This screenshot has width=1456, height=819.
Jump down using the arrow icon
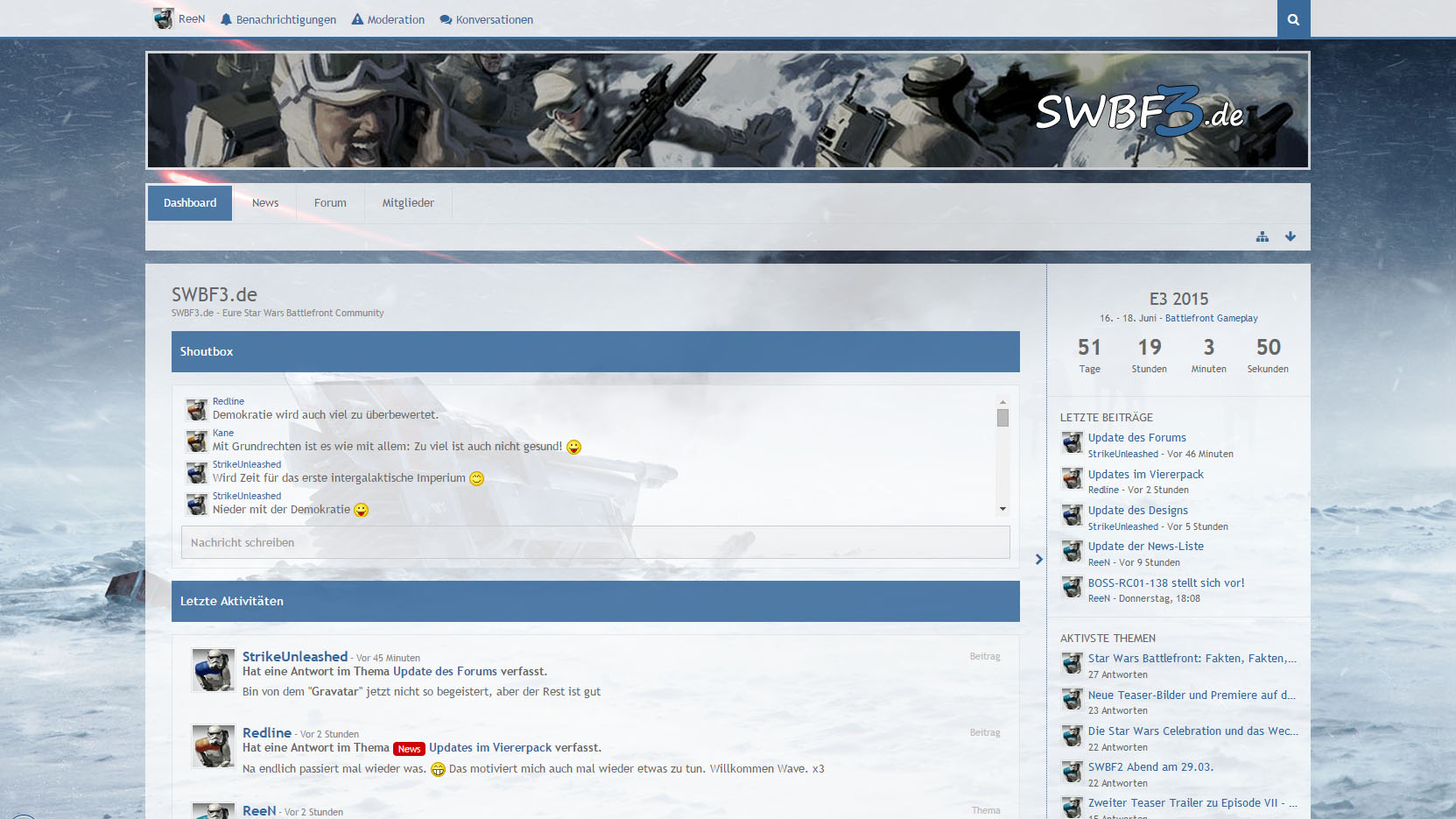[x=1291, y=237]
